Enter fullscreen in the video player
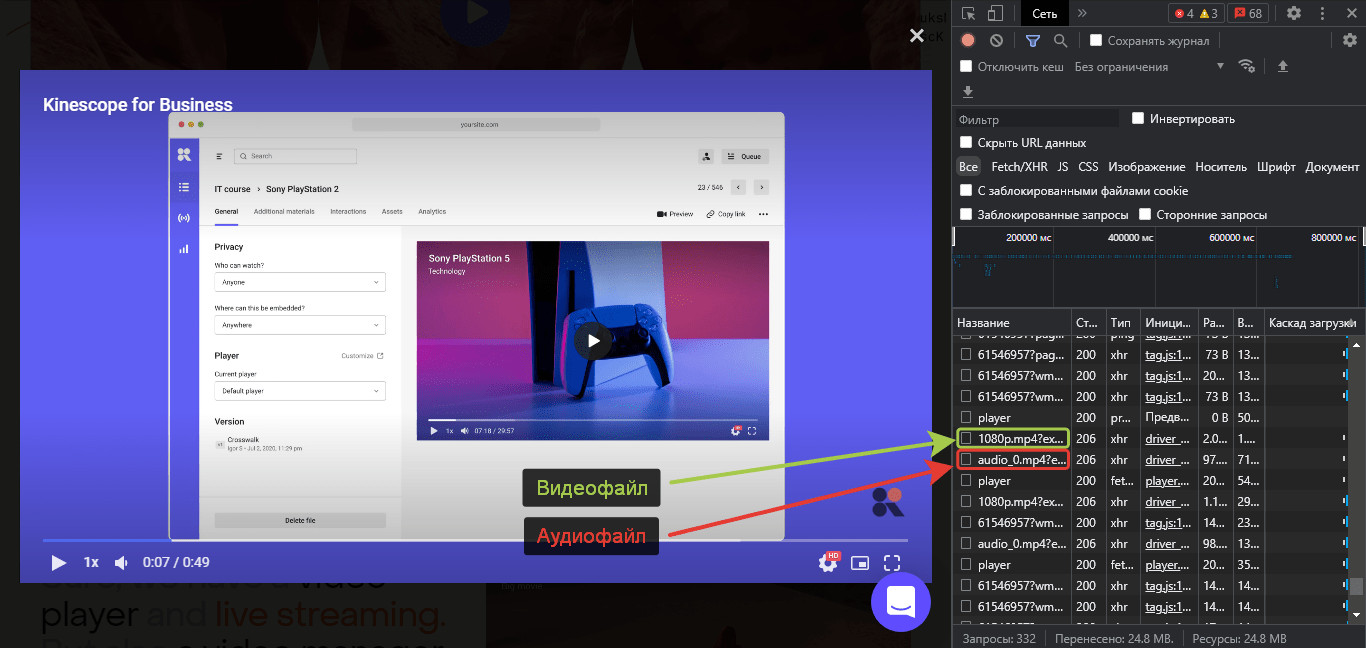The image size is (1366, 648). click(892, 563)
